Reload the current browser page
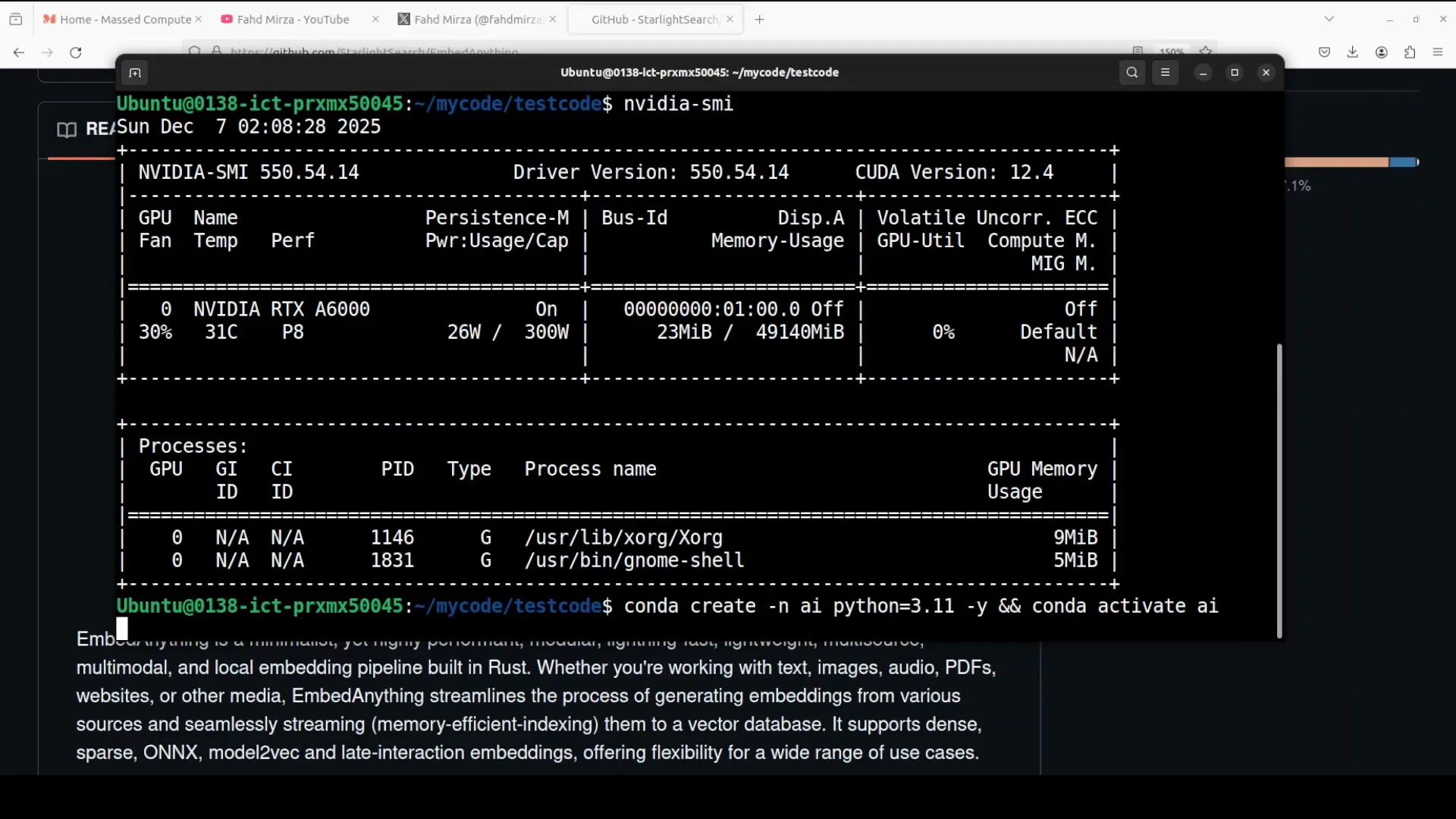Viewport: 1456px width, 819px height. coord(76,52)
